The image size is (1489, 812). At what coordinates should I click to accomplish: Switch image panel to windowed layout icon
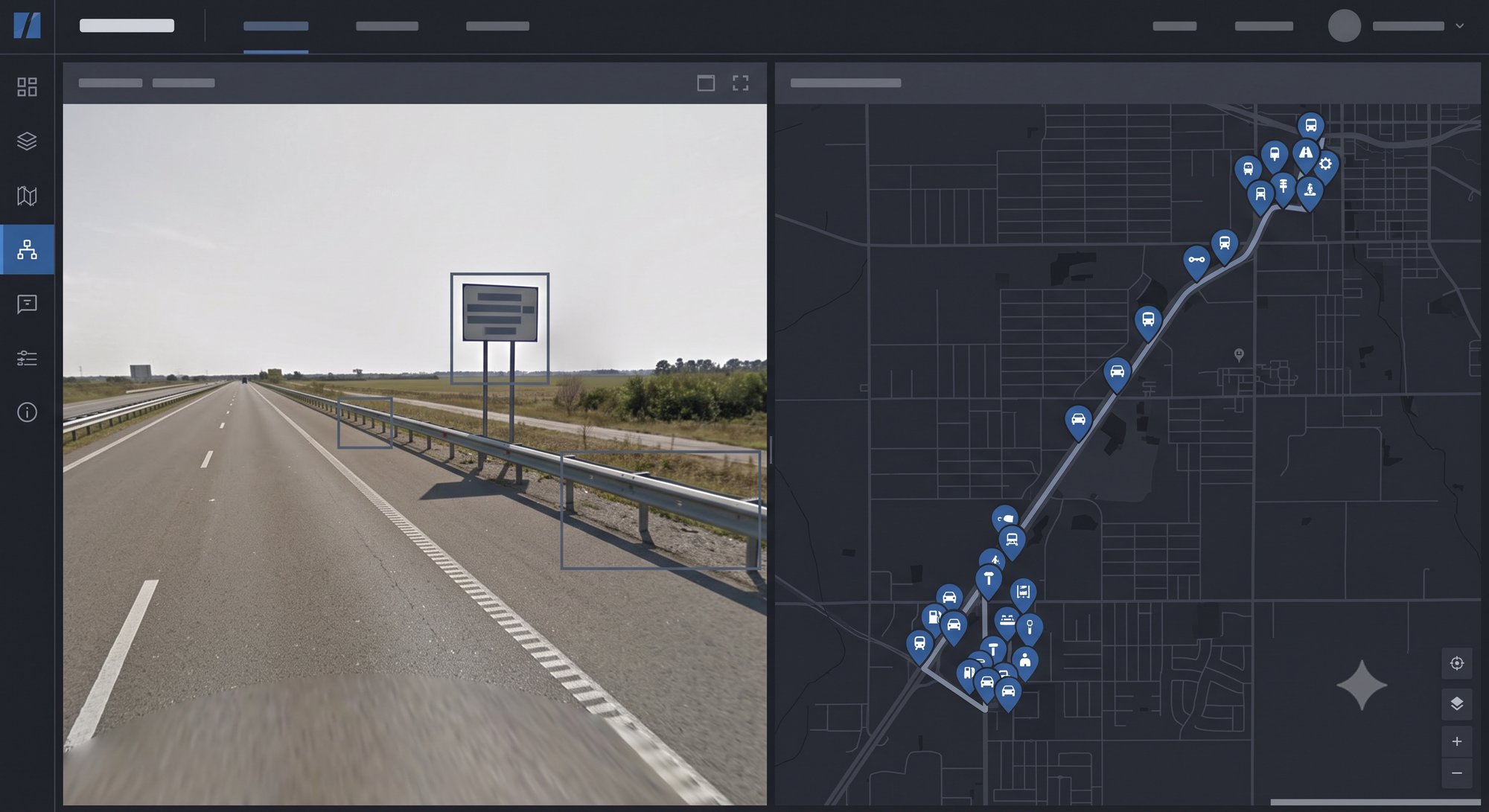pos(706,83)
